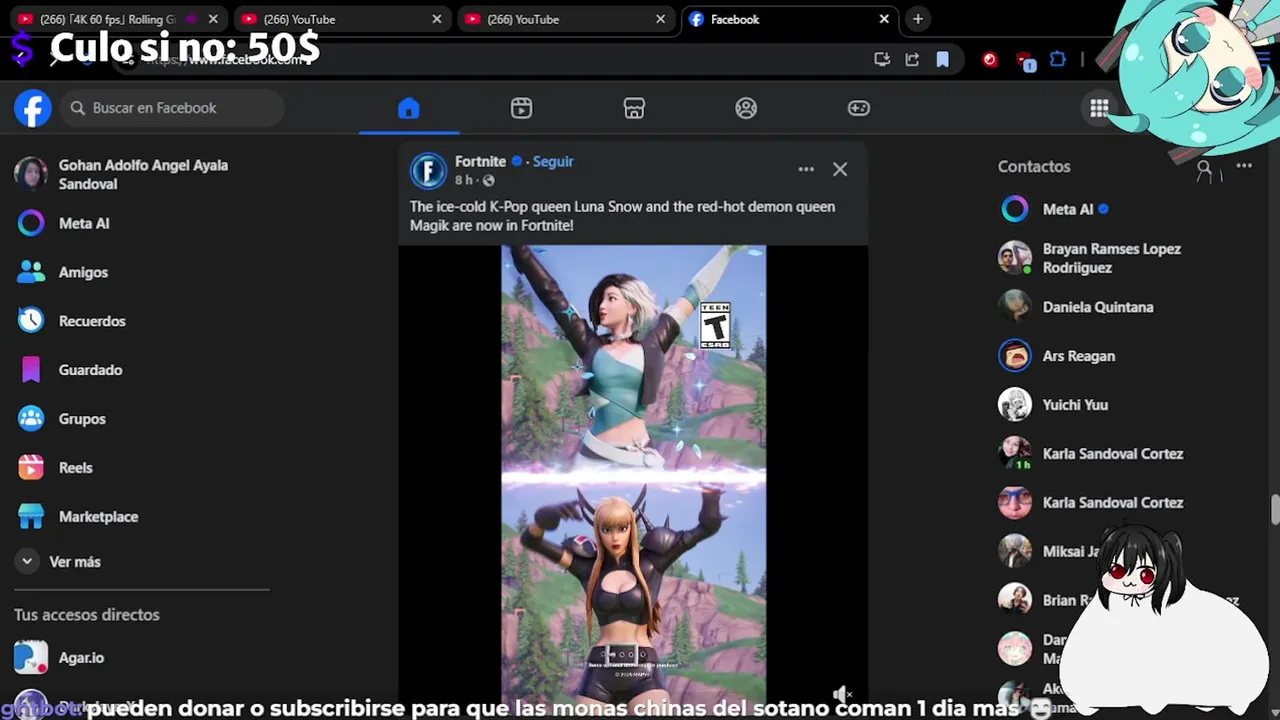Open the Gaming tab in top bar
1280x720 pixels.
[859, 108]
